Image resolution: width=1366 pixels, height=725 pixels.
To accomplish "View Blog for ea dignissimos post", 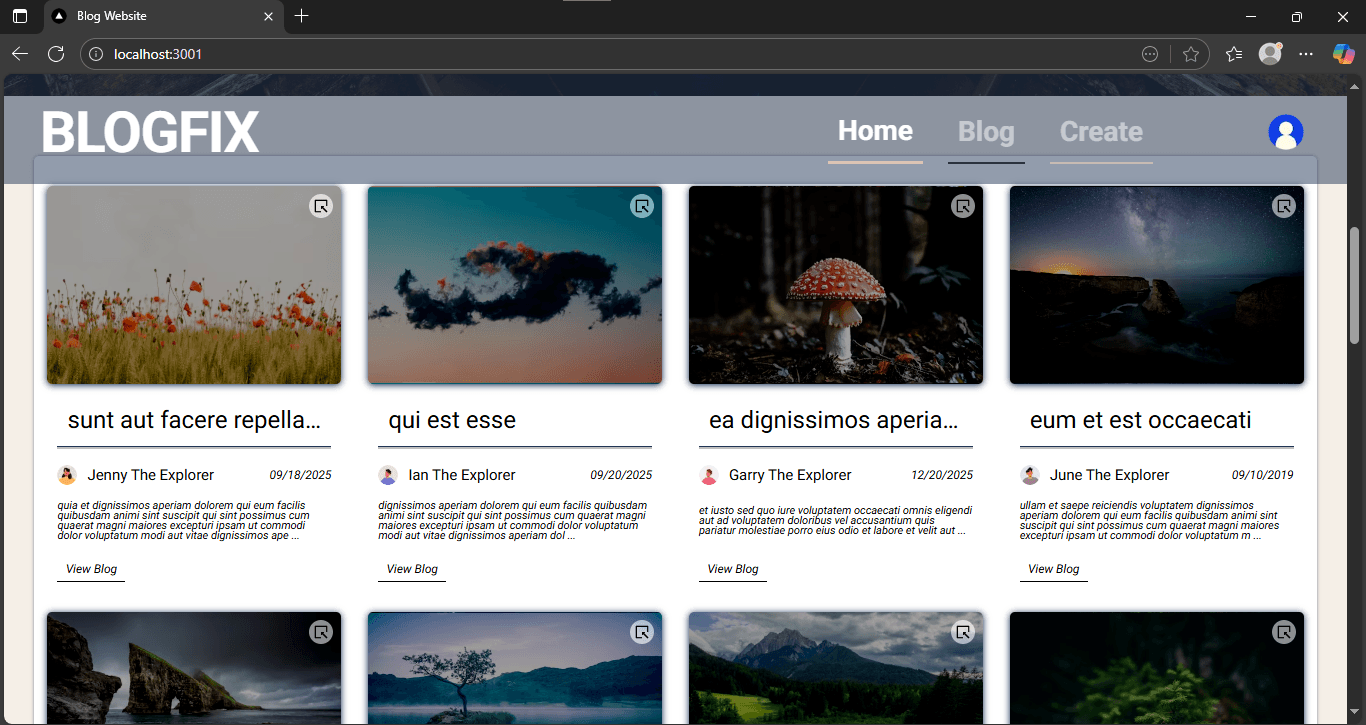I will point(733,569).
